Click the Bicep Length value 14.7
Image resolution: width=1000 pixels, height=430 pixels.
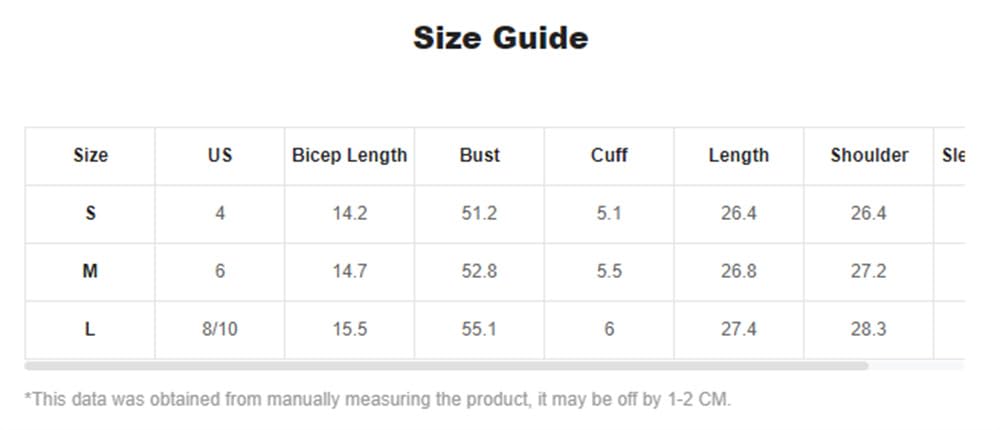click(x=349, y=271)
